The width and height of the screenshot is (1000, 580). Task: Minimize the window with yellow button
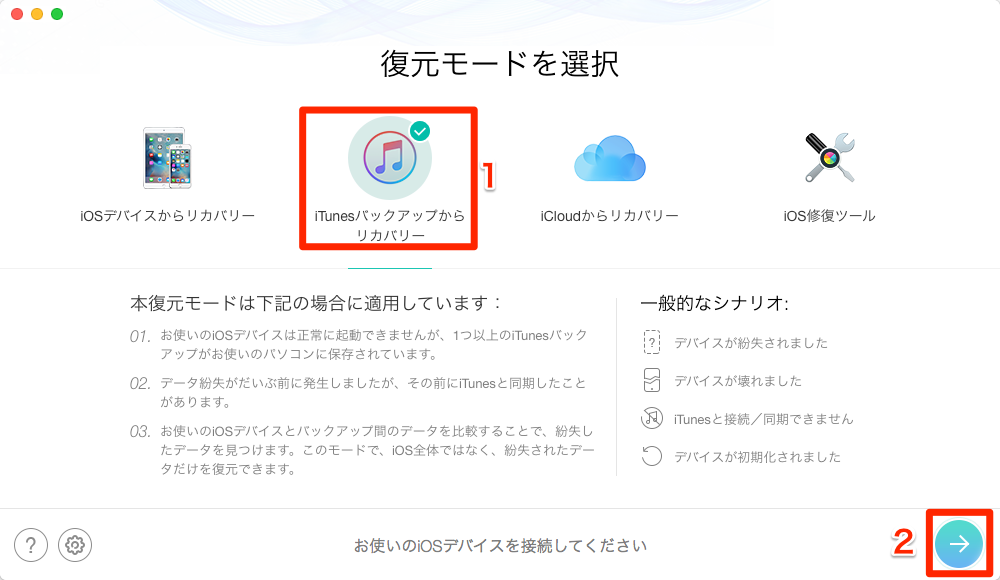click(x=37, y=14)
